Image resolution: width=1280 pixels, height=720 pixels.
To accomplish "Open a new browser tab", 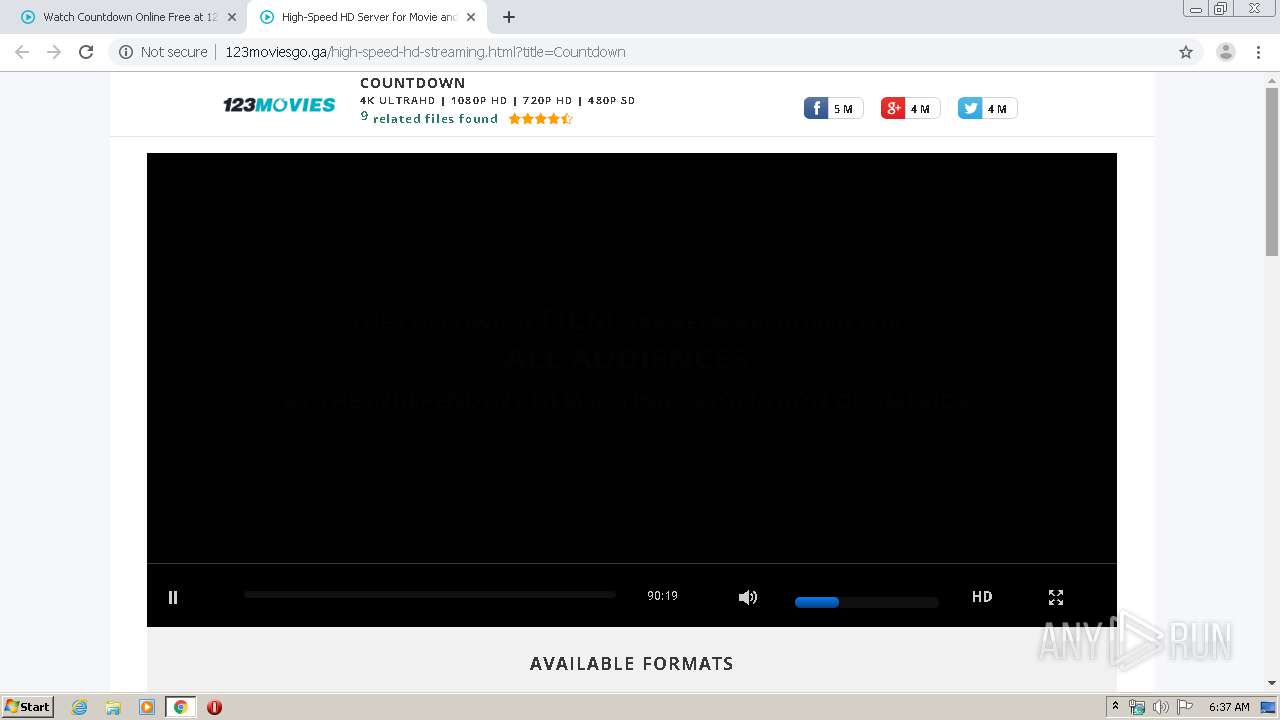I will point(509,17).
